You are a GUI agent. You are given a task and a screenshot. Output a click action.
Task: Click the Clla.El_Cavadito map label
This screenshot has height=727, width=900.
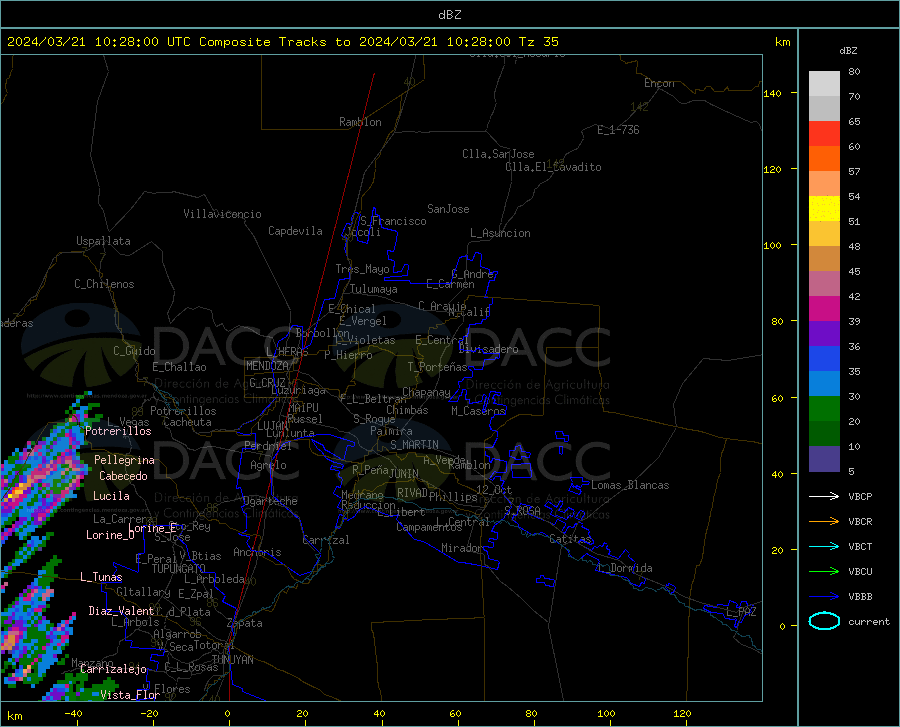click(x=553, y=167)
